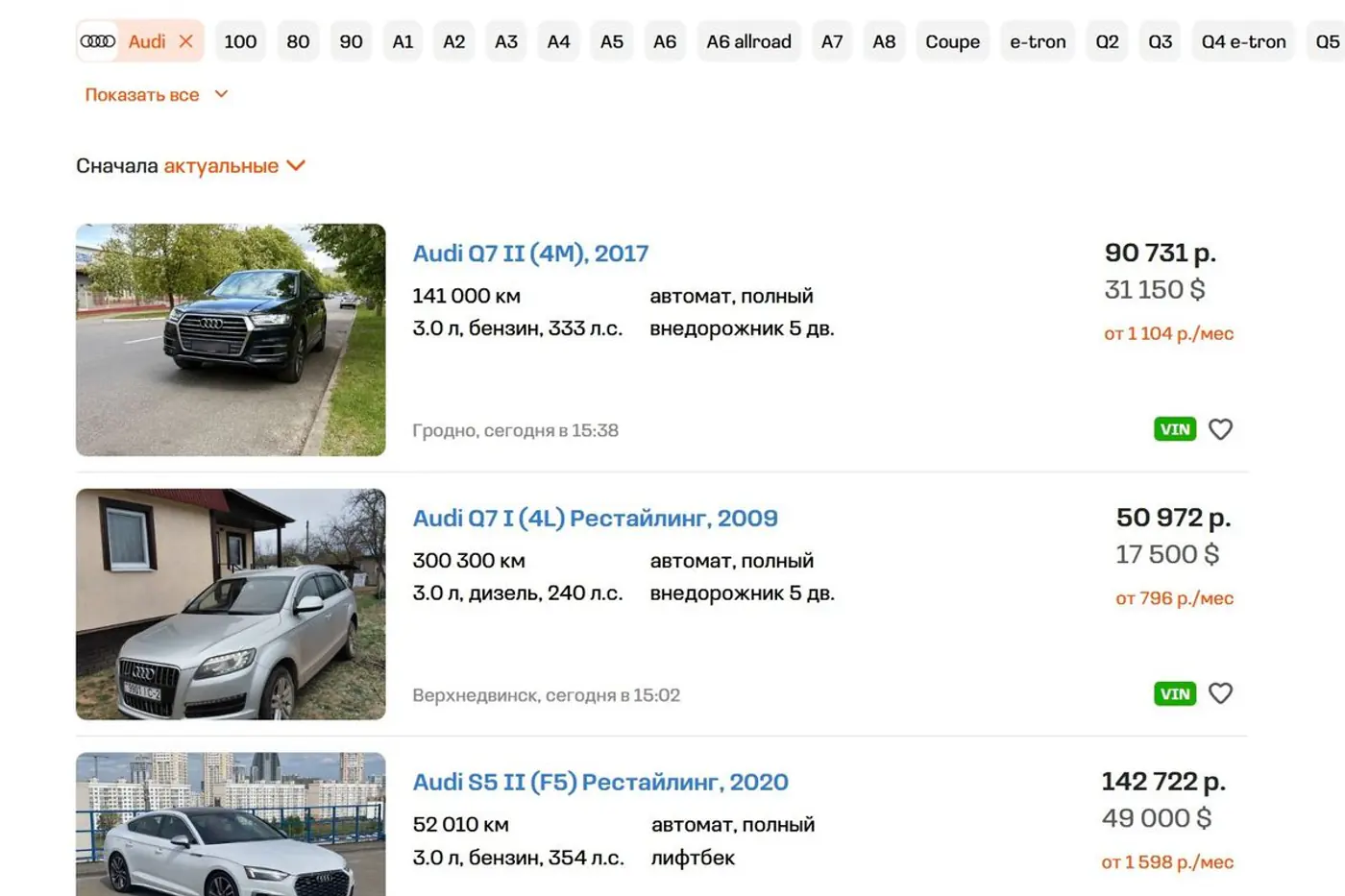This screenshot has width=1345, height=896.
Task: Pick the Coupe model chip
Action: (953, 41)
